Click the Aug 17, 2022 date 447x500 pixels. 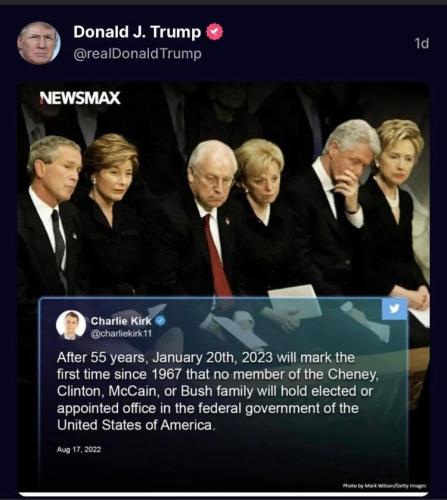pyautogui.click(x=79, y=449)
